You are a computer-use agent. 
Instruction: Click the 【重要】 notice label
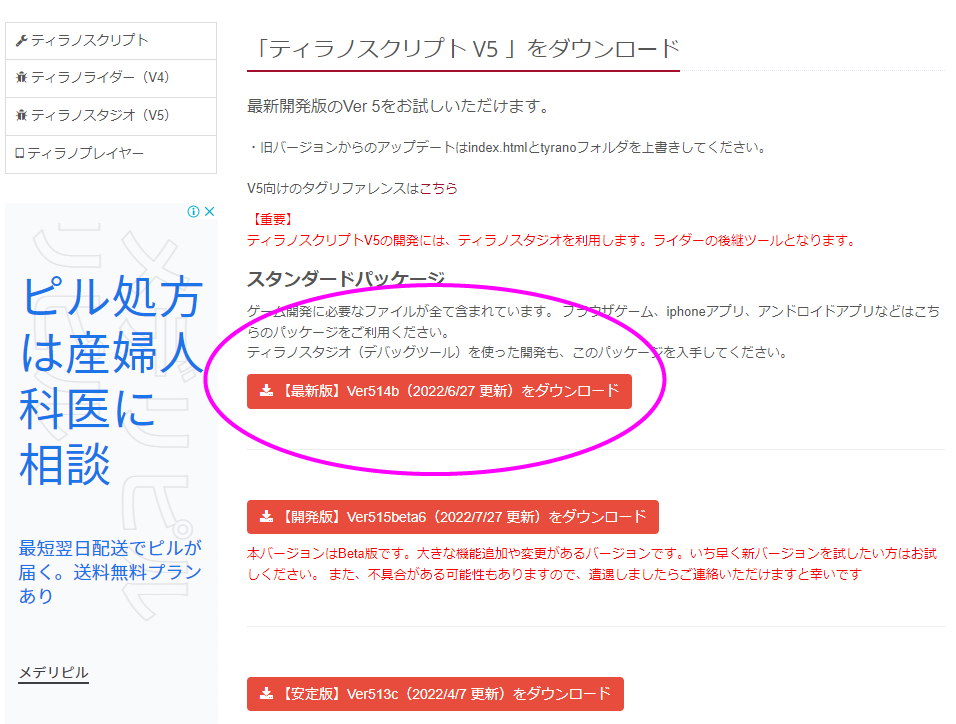(x=272, y=220)
